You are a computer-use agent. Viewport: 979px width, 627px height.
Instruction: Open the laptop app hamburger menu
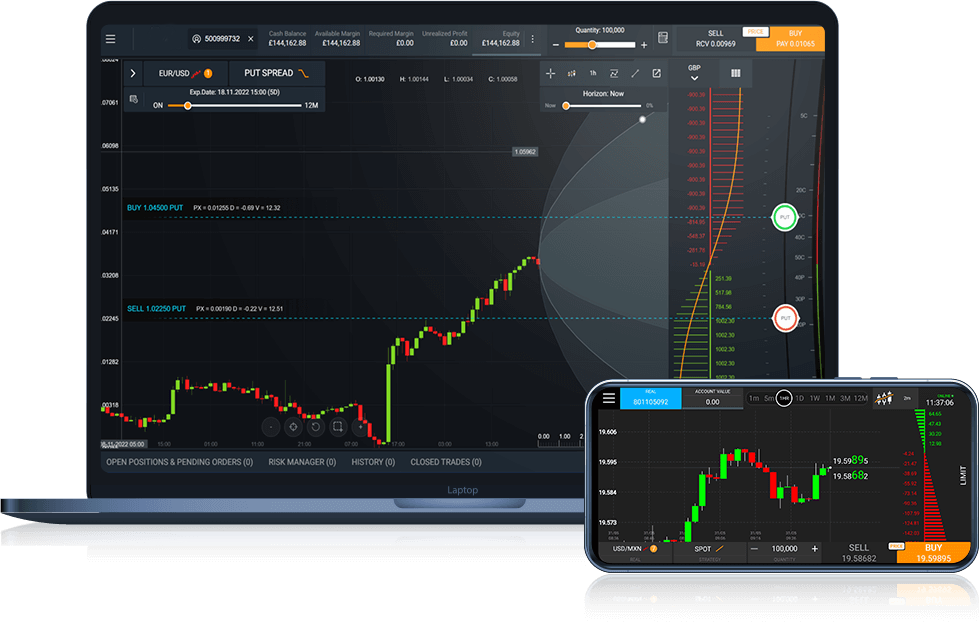click(x=111, y=39)
